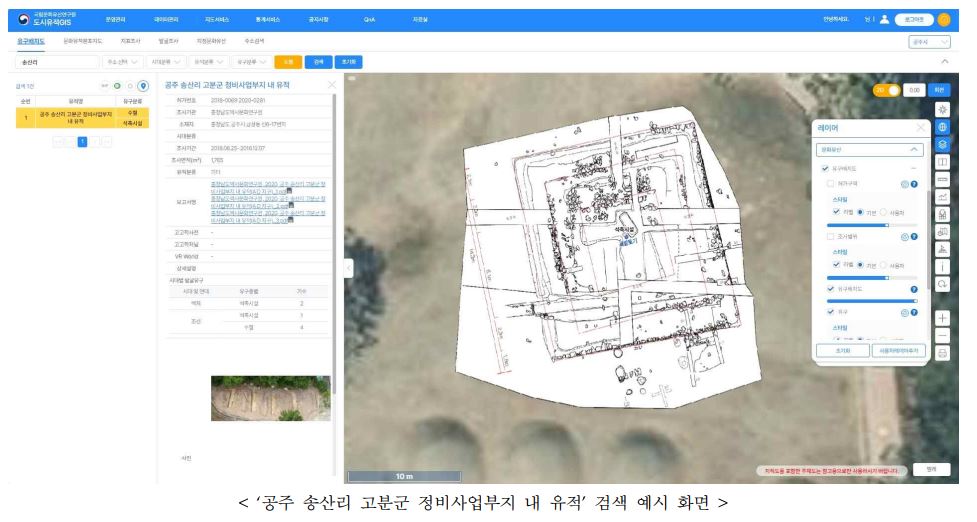Close the 레이어 layer panel
The width and height of the screenshot is (977, 522).
click(920, 128)
